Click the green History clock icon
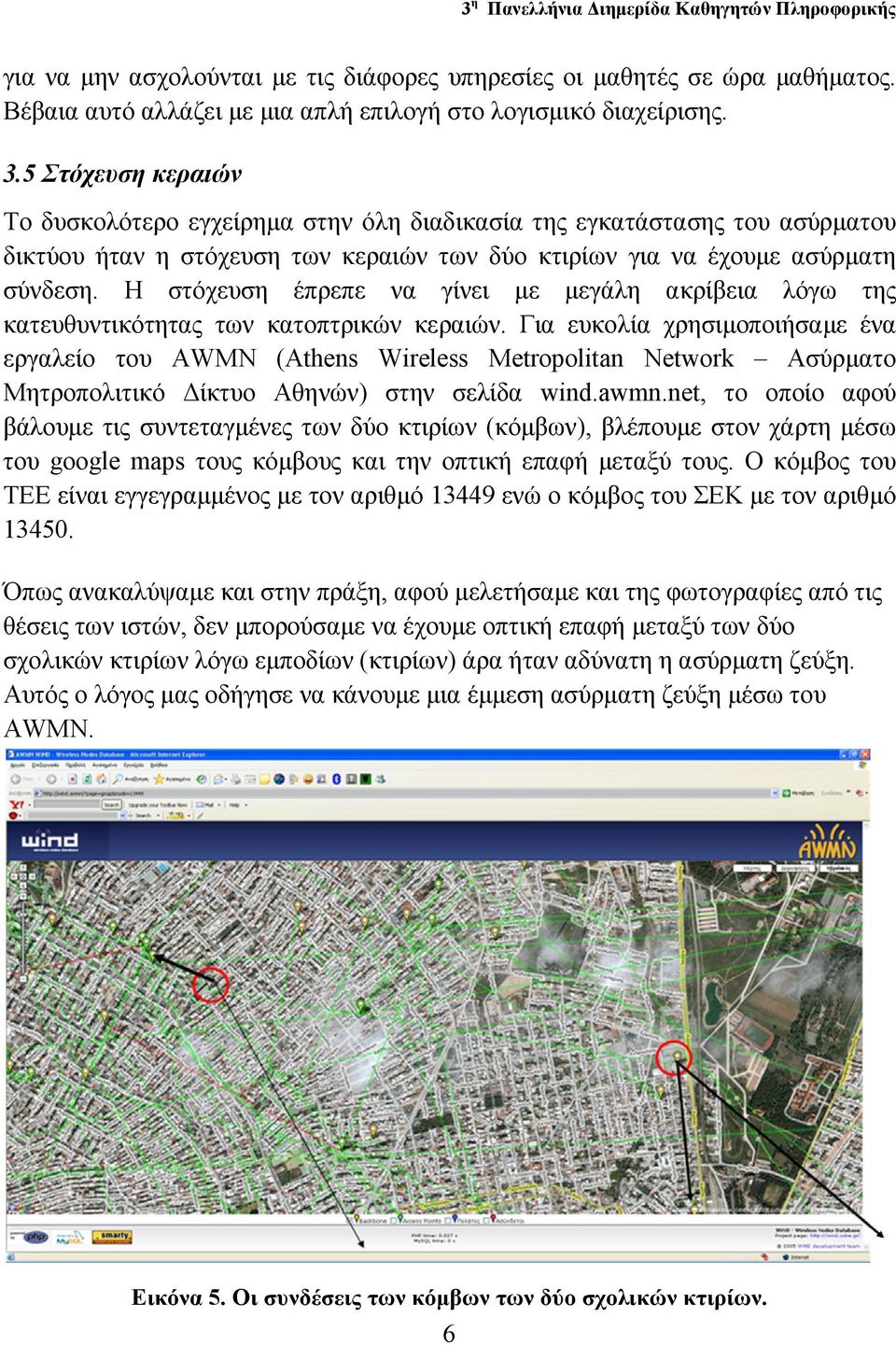The height and width of the screenshot is (1345, 896). (202, 779)
